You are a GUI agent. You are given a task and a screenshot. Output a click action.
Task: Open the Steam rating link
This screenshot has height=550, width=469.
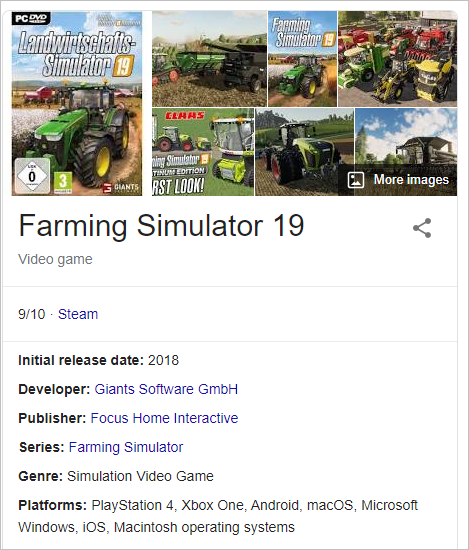(x=78, y=314)
